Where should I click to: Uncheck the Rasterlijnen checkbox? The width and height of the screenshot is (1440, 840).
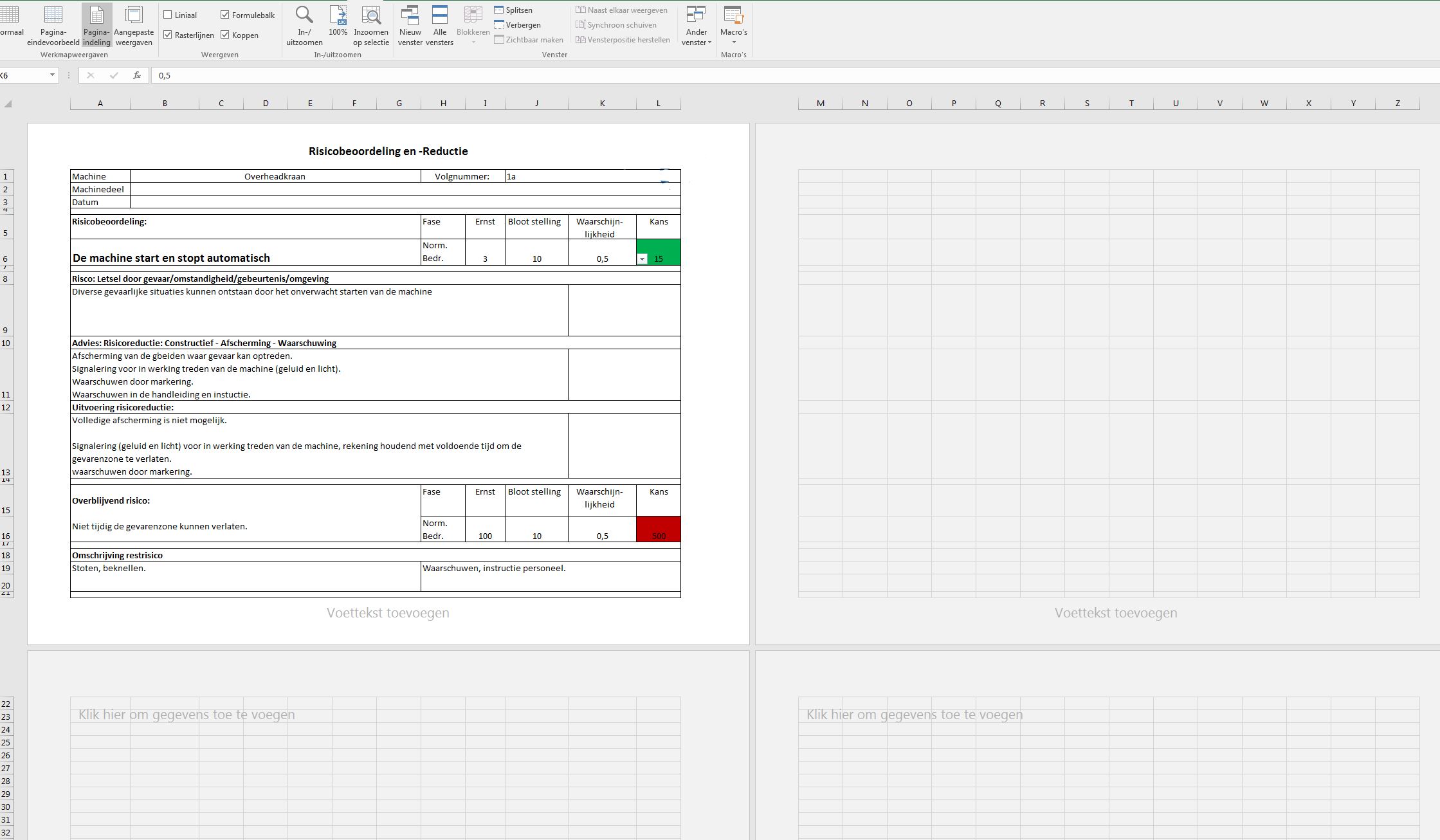coord(168,35)
